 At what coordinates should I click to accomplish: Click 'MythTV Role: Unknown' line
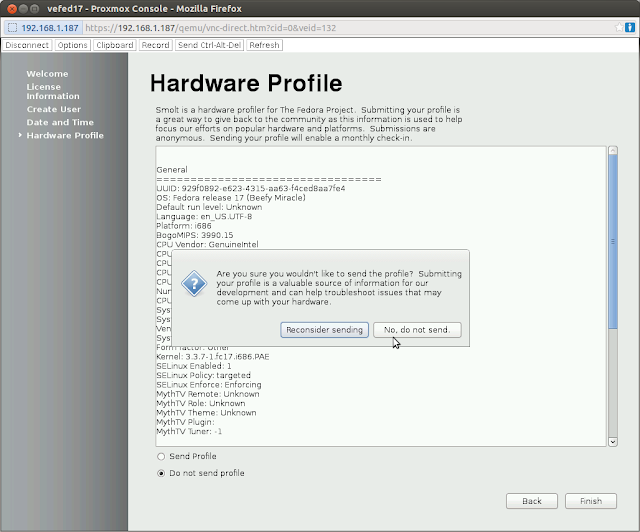point(201,404)
